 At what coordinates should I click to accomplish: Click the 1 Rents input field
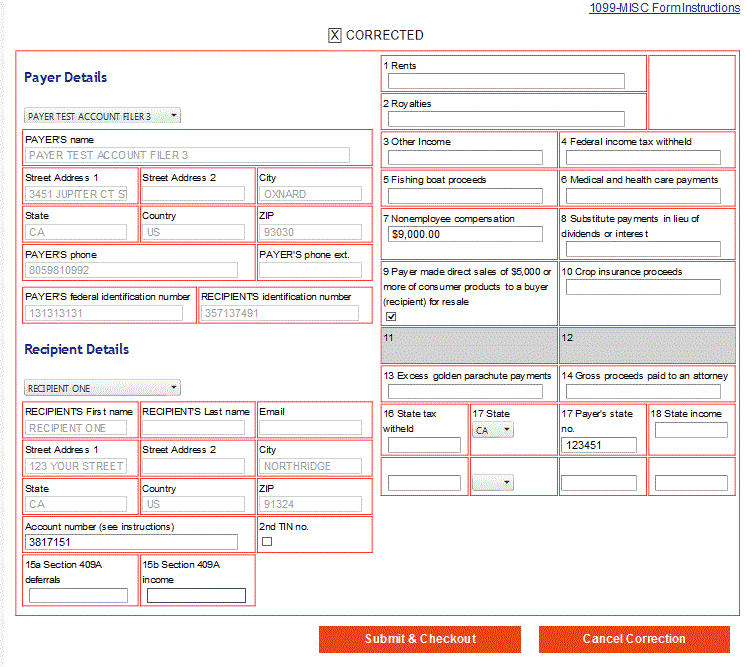click(x=506, y=81)
